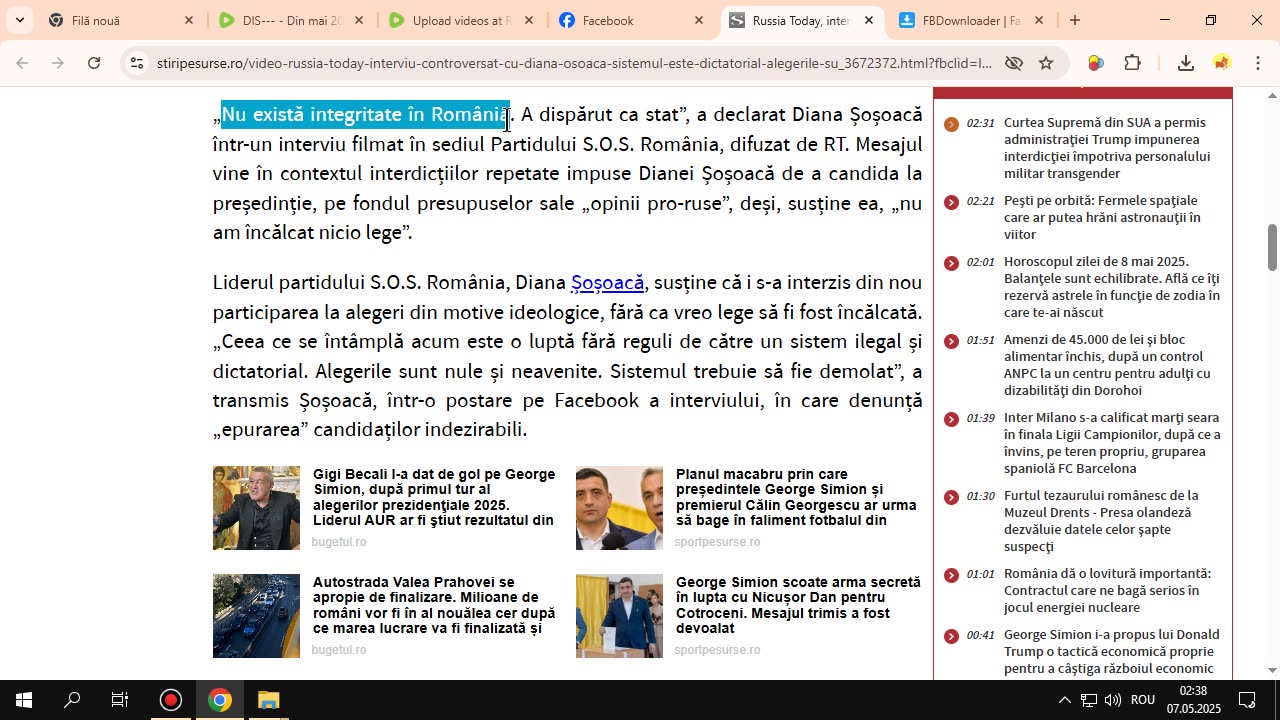Open the red recording app on taskbar
This screenshot has width=1280, height=720.
pos(171,700)
